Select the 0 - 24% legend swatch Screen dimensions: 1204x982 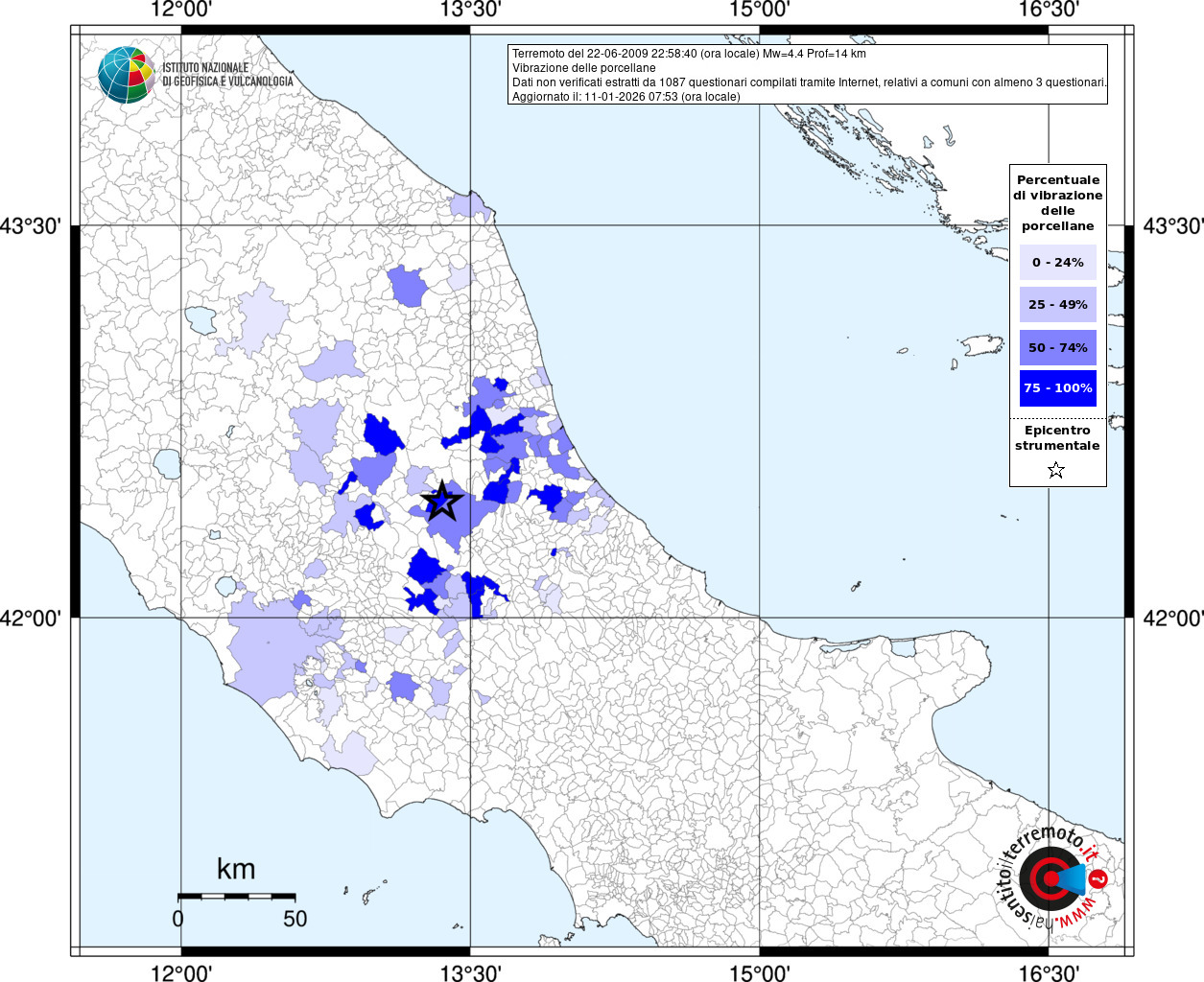pos(1058,262)
